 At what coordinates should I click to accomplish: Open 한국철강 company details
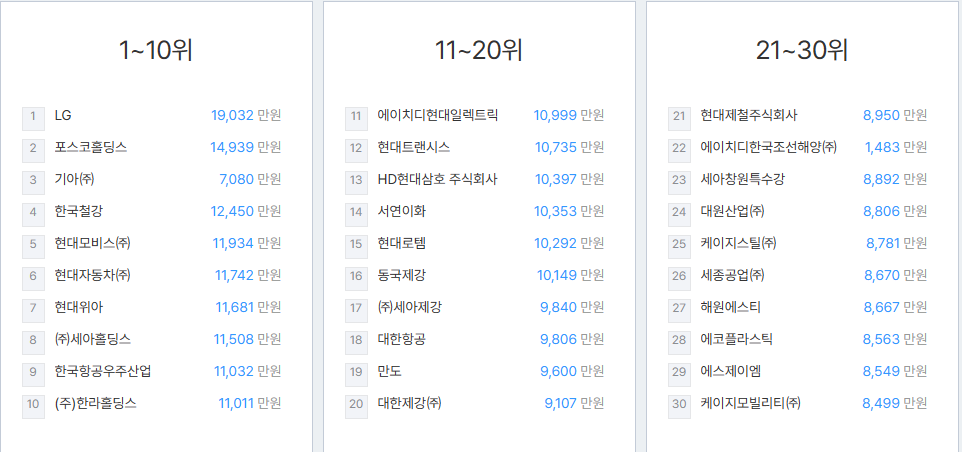coord(79,212)
